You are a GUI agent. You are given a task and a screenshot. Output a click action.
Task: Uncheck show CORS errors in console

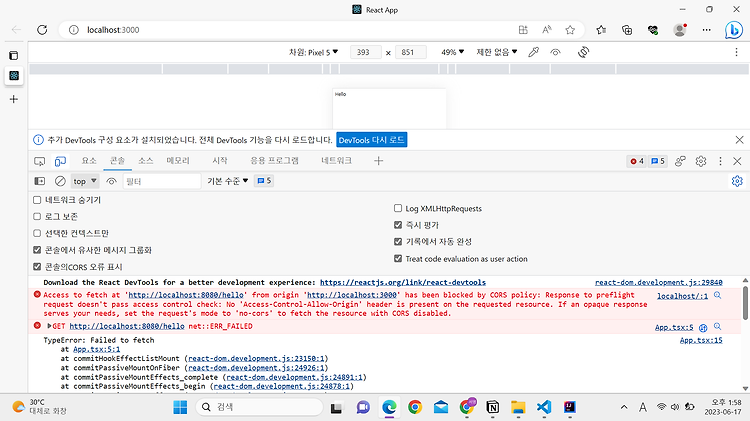click(x=37, y=267)
